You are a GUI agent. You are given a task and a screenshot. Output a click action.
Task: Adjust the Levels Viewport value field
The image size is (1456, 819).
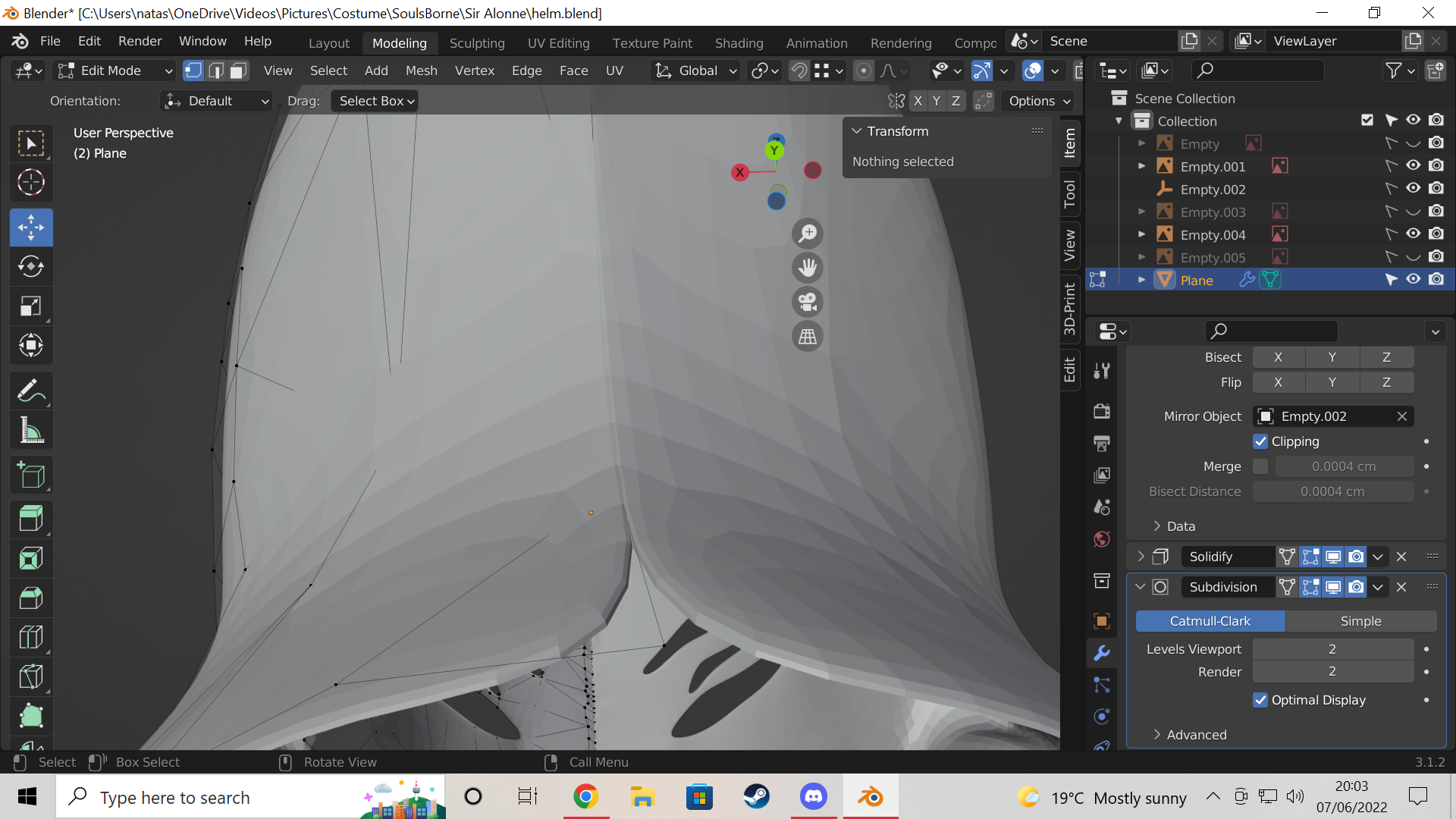[x=1332, y=649]
